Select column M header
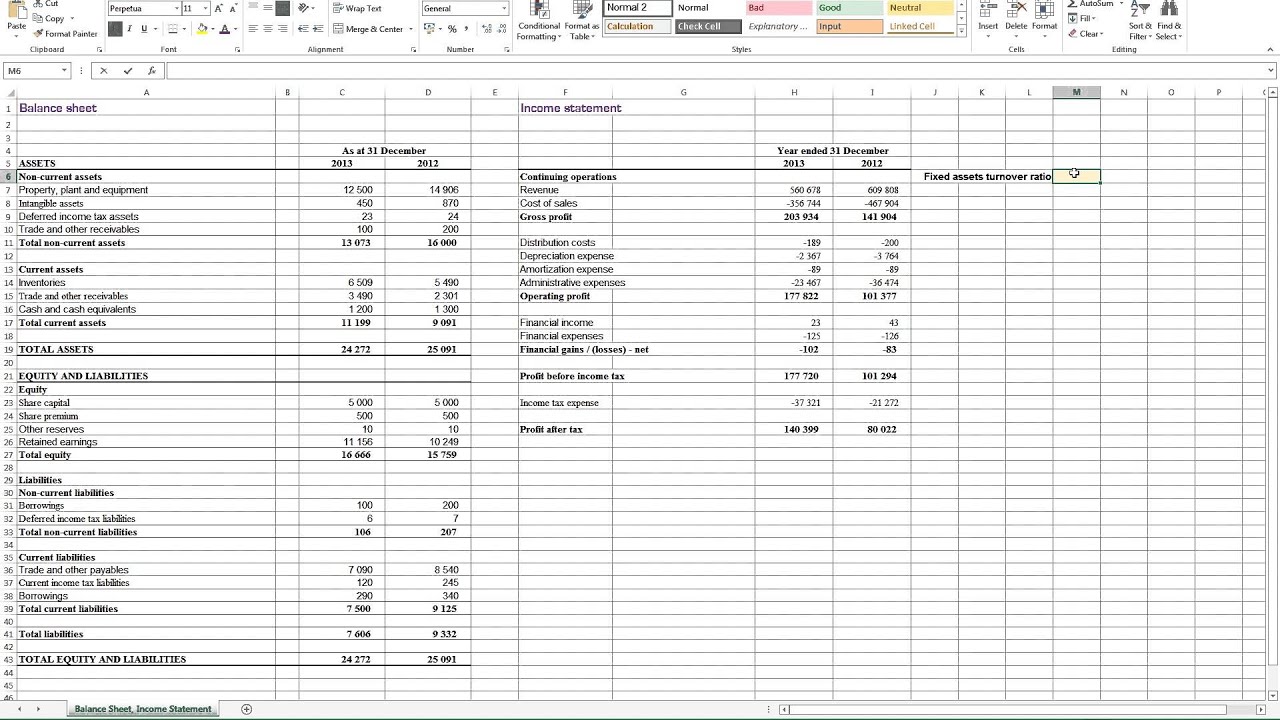 1076,92
